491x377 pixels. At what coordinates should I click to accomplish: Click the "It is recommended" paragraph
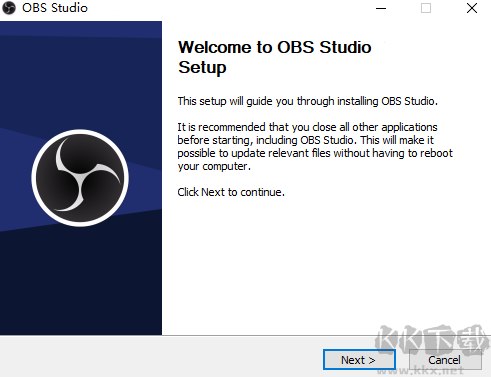pyautogui.click(x=315, y=146)
